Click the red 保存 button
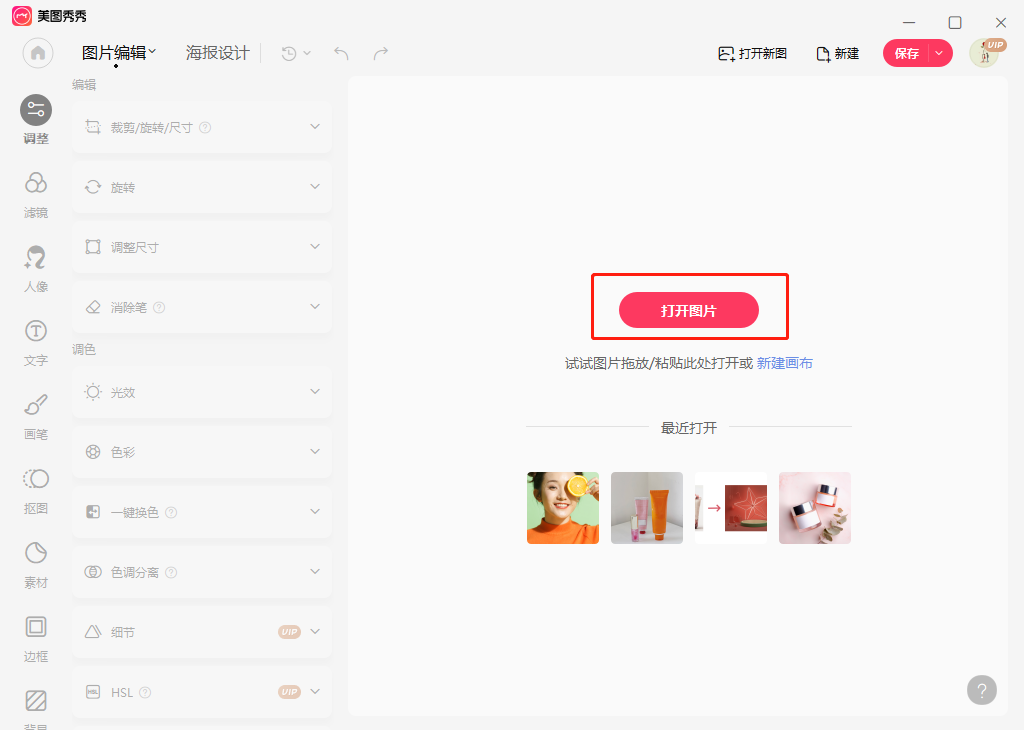This screenshot has height=730, width=1024. pyautogui.click(x=906, y=54)
